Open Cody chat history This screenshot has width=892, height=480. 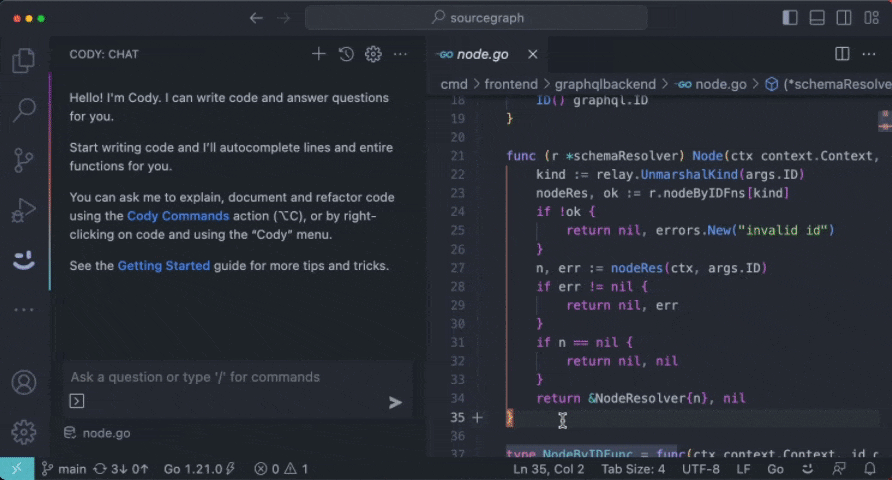pos(346,54)
